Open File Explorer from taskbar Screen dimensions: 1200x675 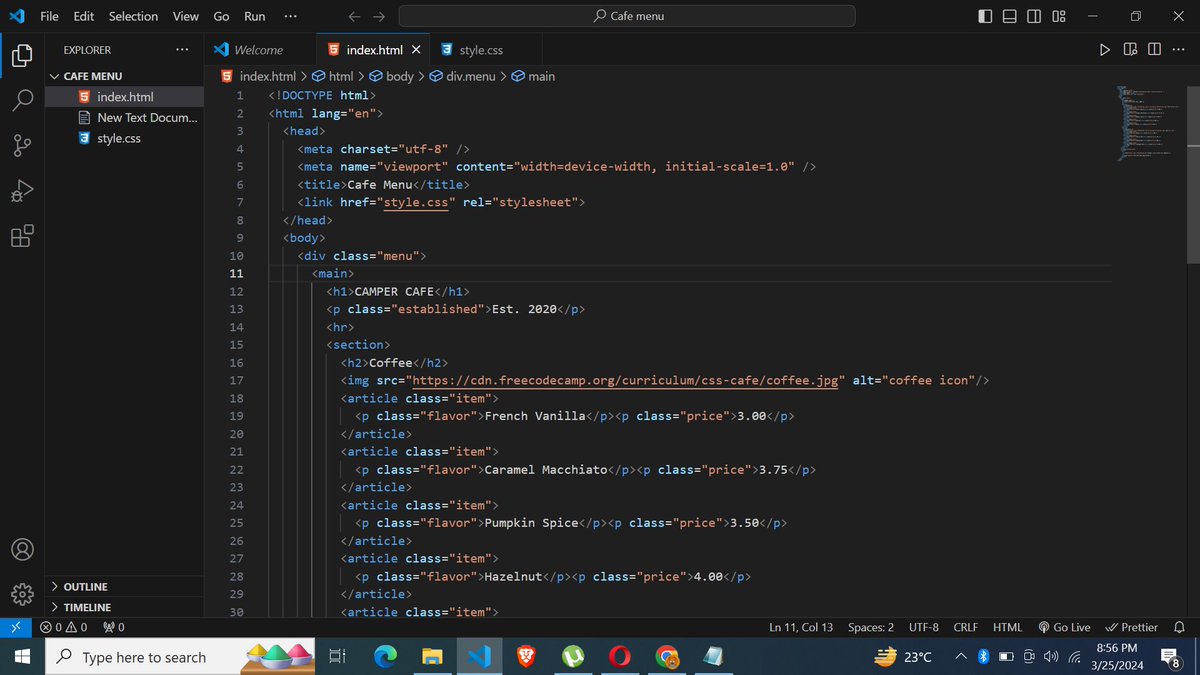pyautogui.click(x=432, y=657)
